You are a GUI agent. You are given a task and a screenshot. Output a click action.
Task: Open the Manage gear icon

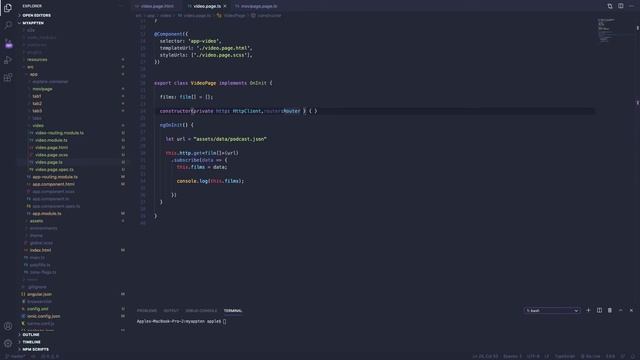[8, 343]
